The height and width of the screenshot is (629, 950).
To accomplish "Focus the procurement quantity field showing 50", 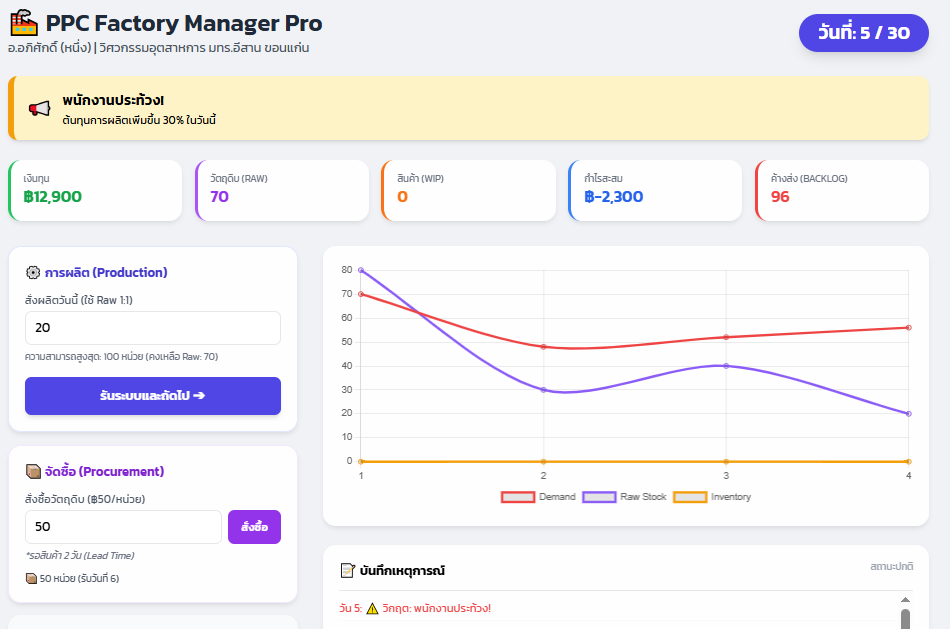I will 123,527.
